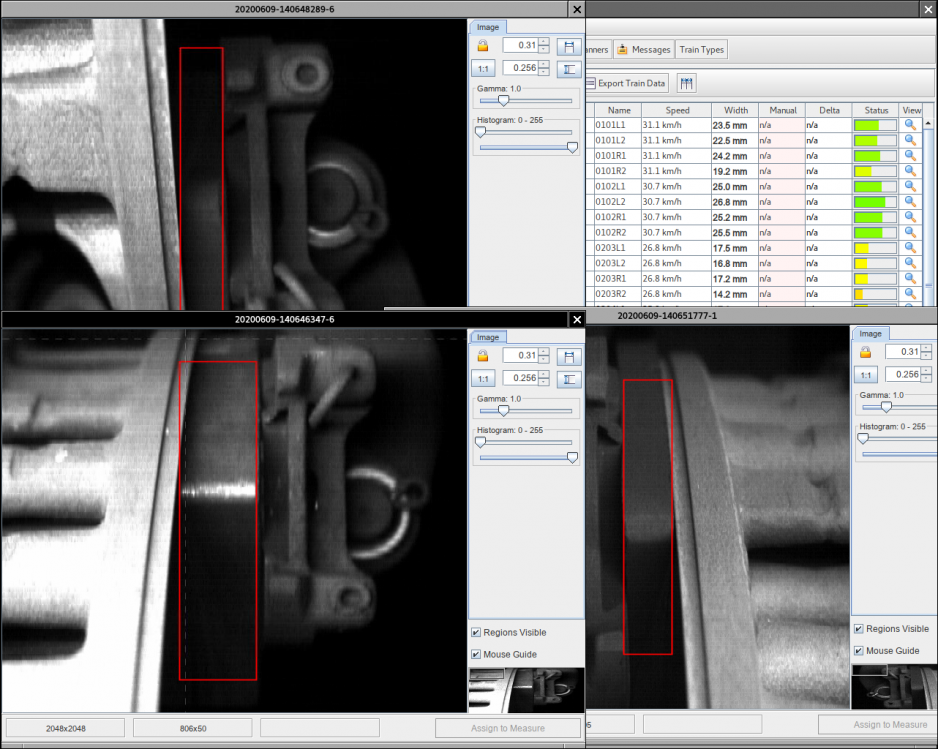Click lock icon in window 20200609-140648289-6
The height and width of the screenshot is (749, 938).
[x=483, y=46]
